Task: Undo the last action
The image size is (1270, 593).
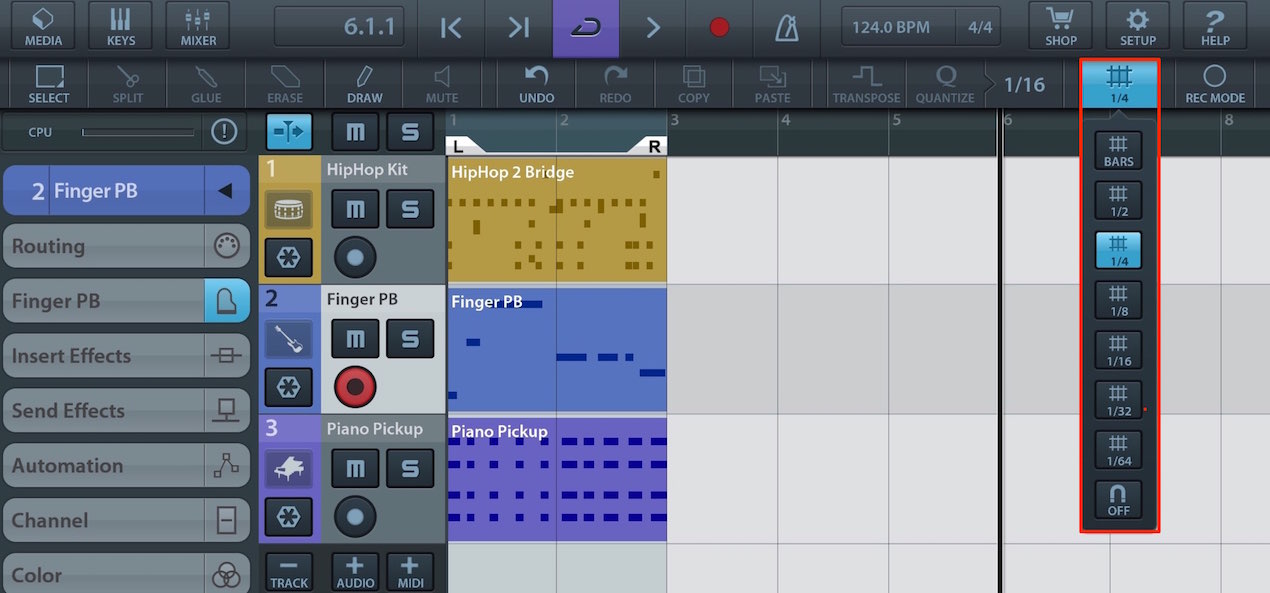Action: pyautogui.click(x=536, y=84)
